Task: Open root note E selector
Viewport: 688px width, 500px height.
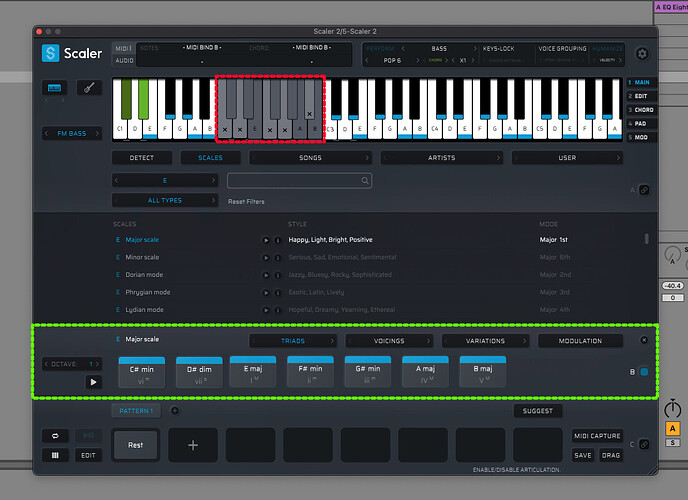Action: (165, 180)
